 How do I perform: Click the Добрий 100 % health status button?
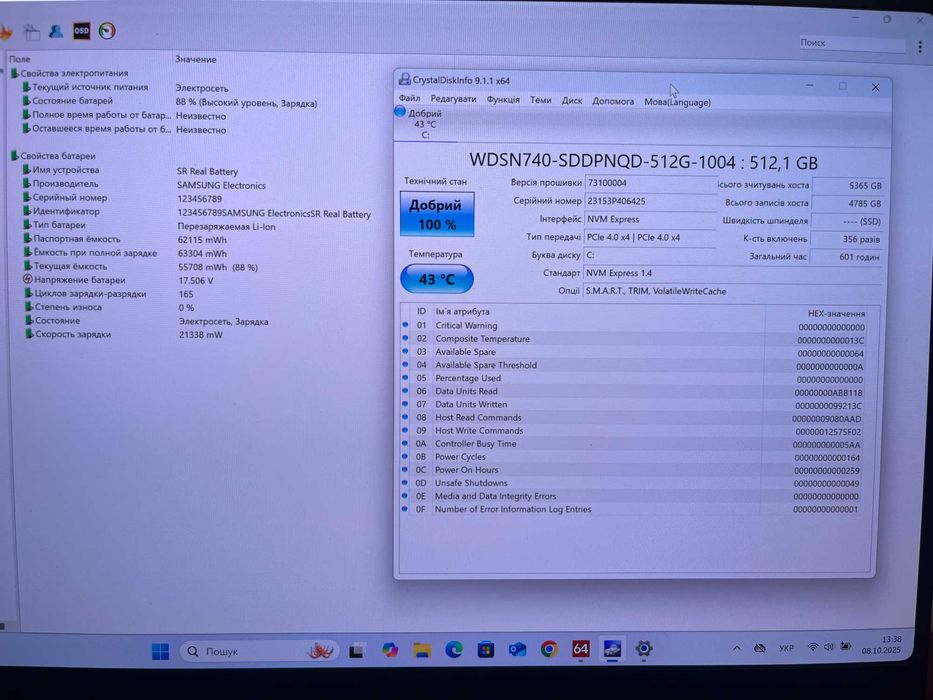(437, 214)
